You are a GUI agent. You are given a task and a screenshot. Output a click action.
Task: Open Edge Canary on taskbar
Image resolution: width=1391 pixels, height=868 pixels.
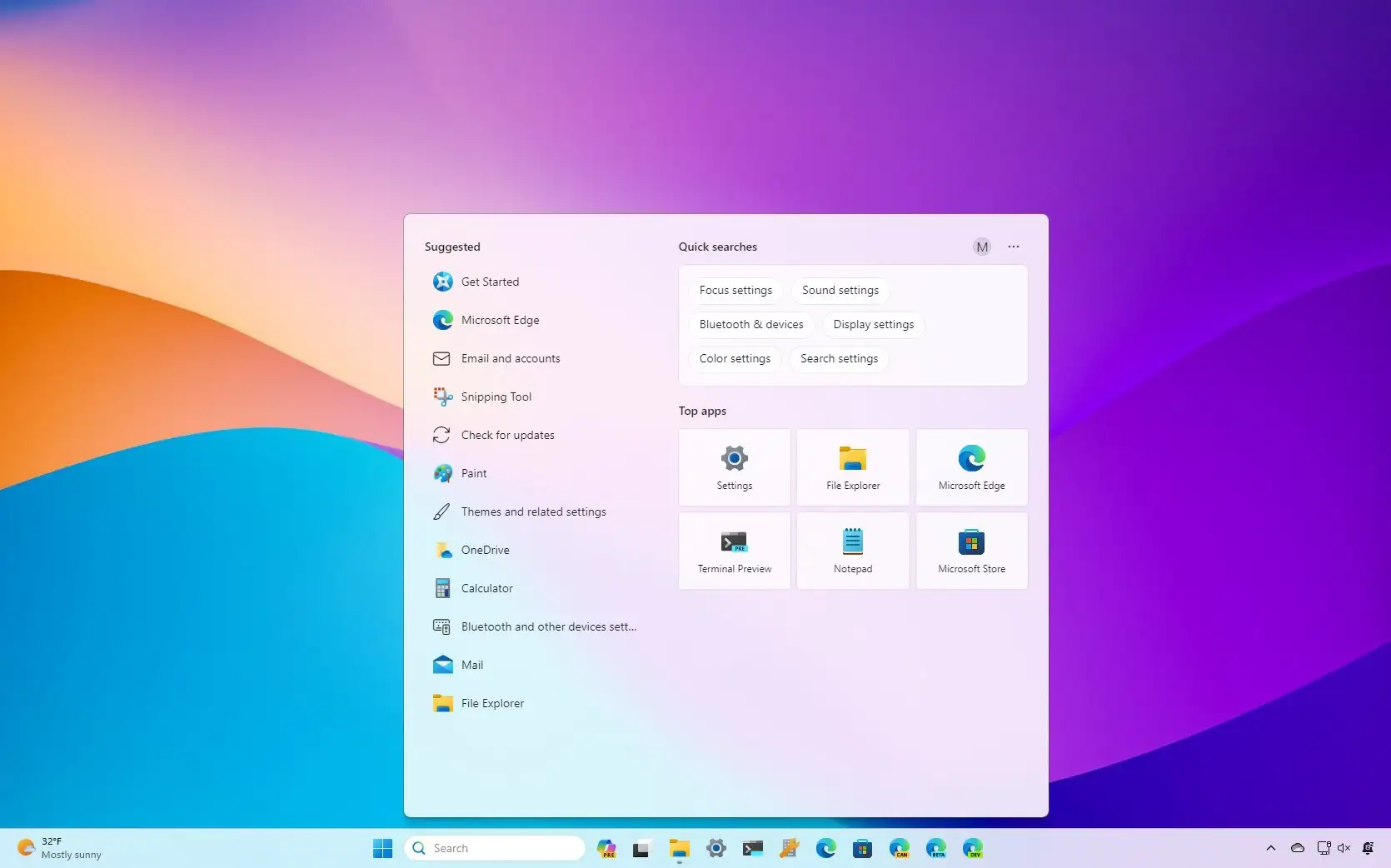point(900,848)
